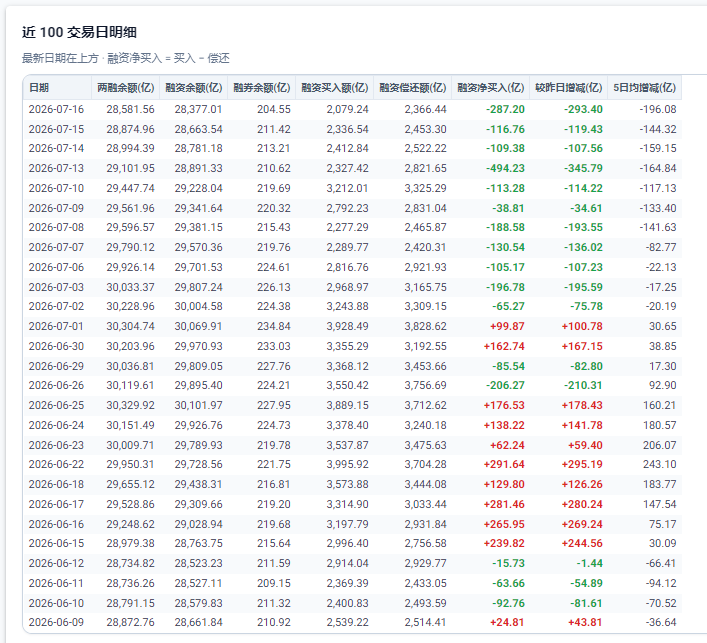
Task: Select the 2026-07-09 date cell
Action: [56, 208]
